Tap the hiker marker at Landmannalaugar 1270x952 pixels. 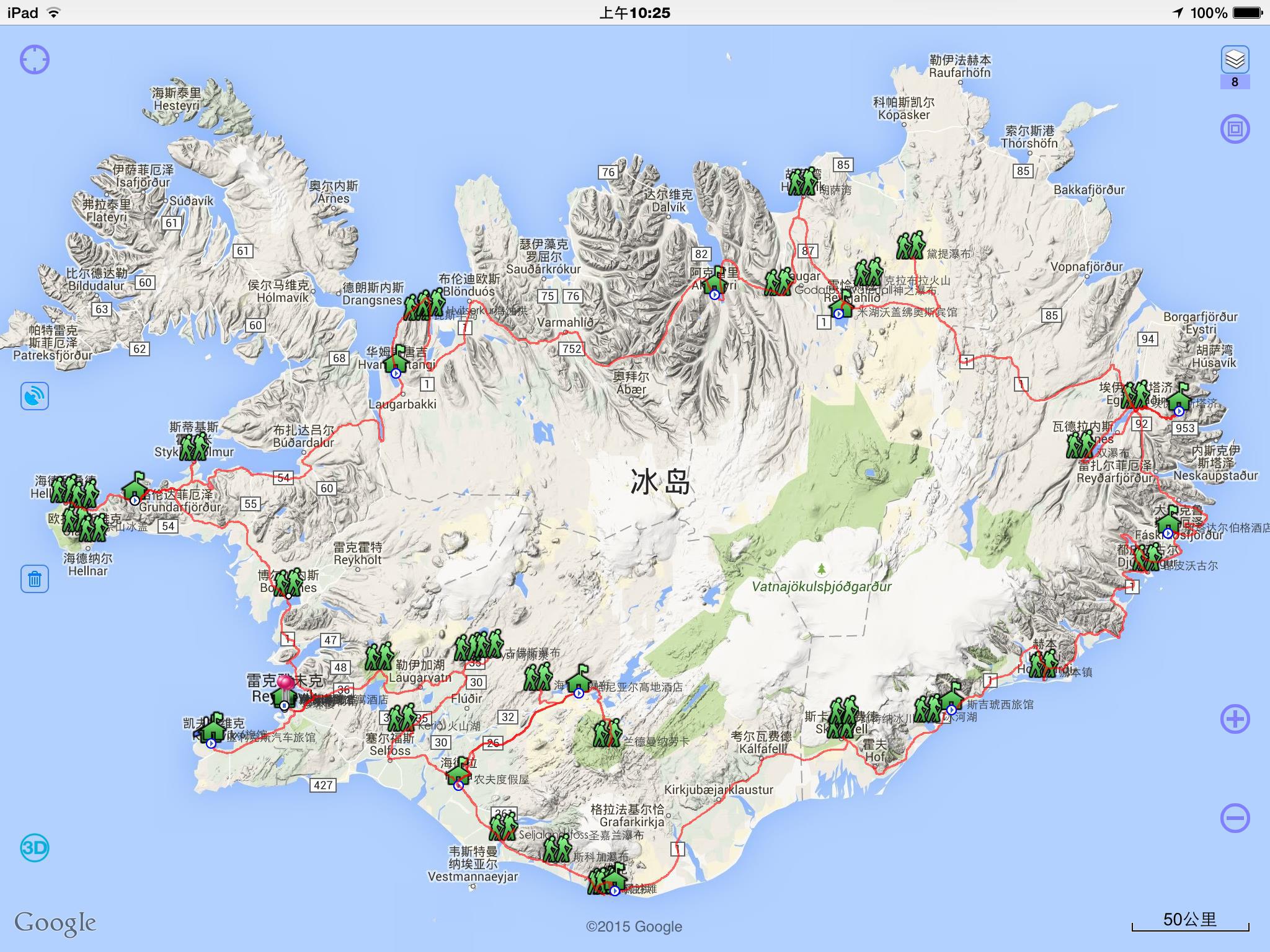click(606, 733)
